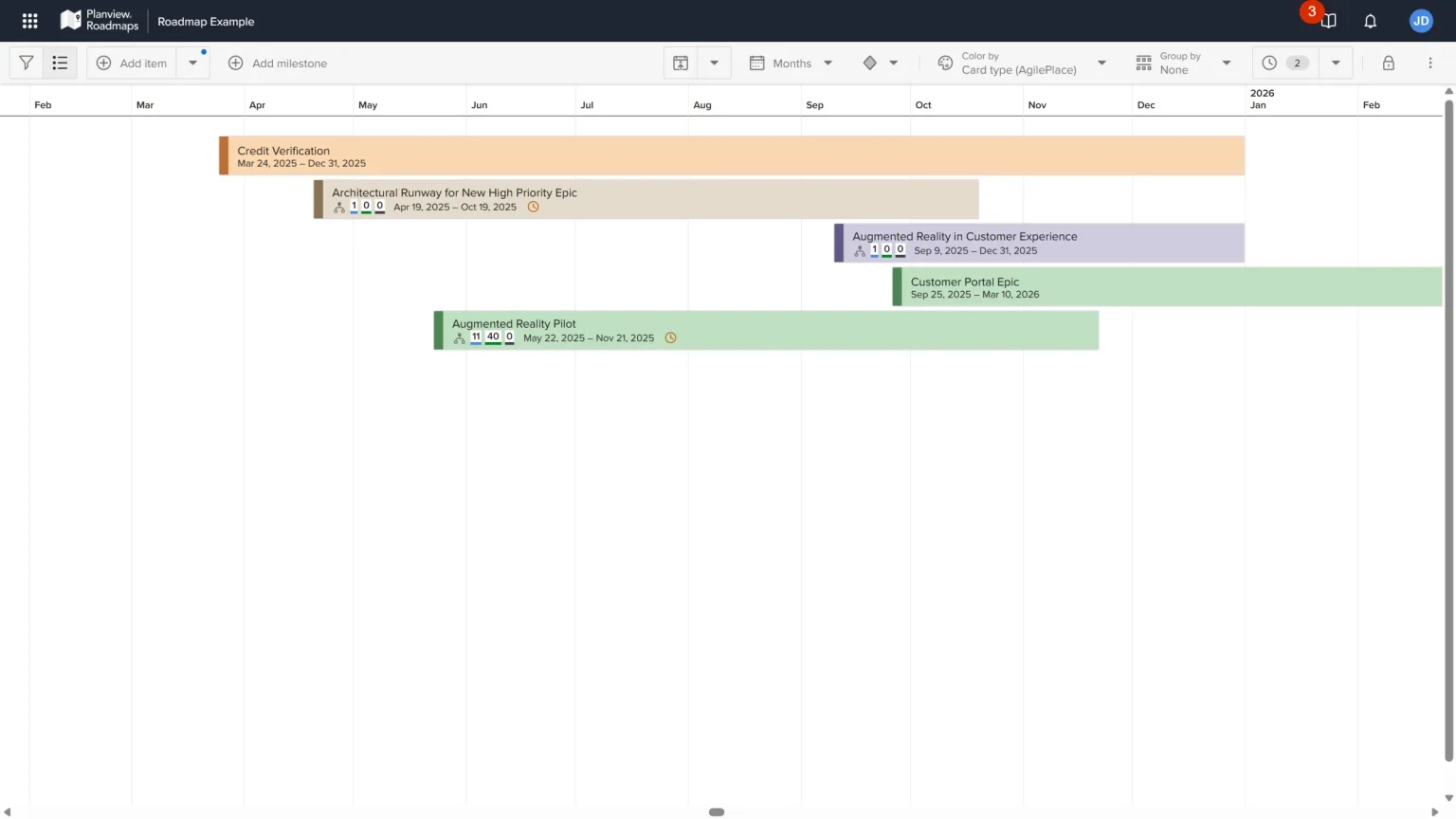Open the Months timescale dropdown

[x=792, y=63]
